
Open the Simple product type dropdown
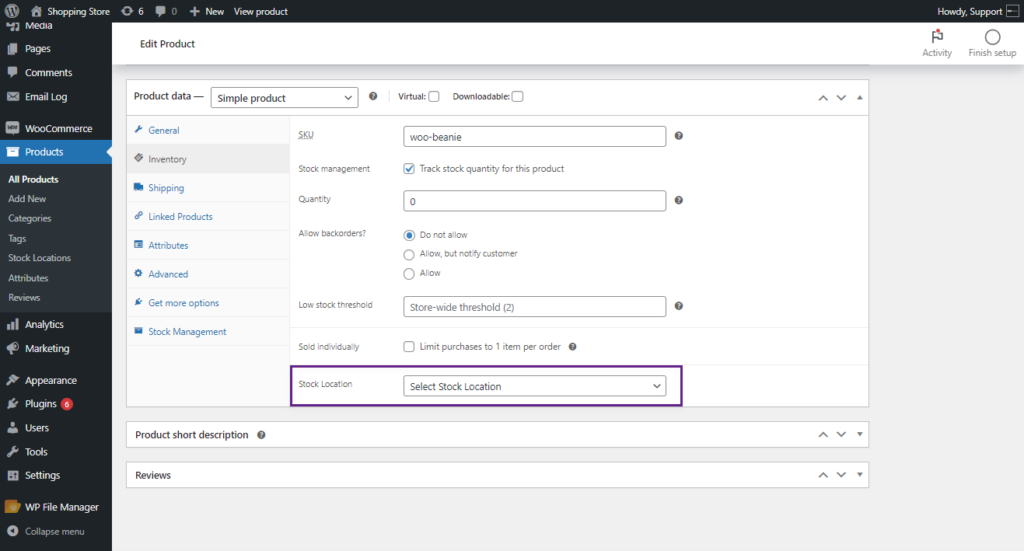pos(284,97)
